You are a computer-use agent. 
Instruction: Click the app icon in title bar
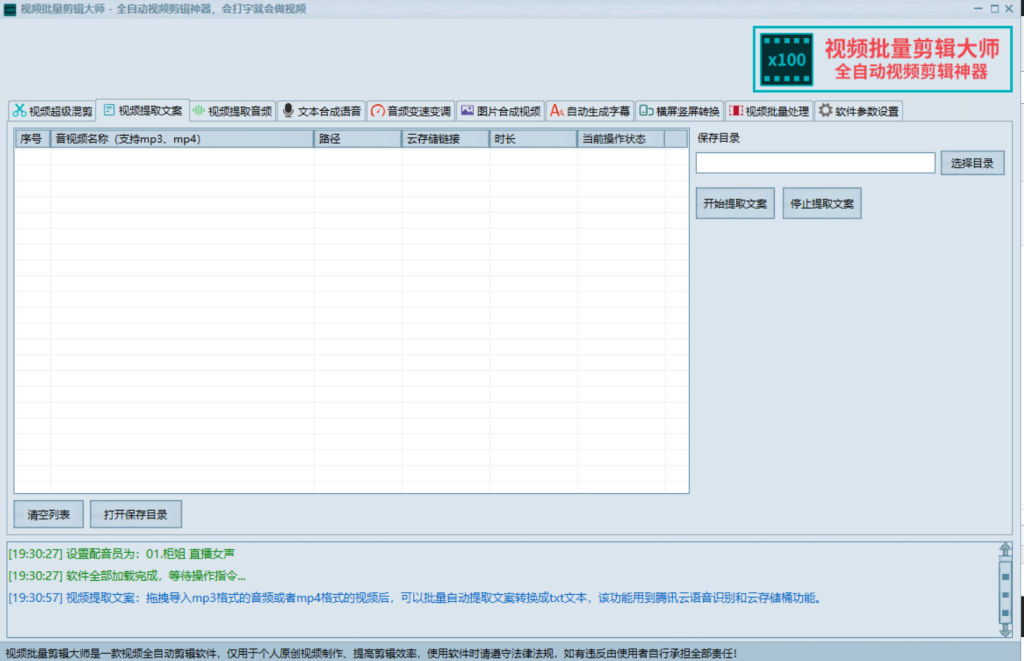click(x=10, y=9)
